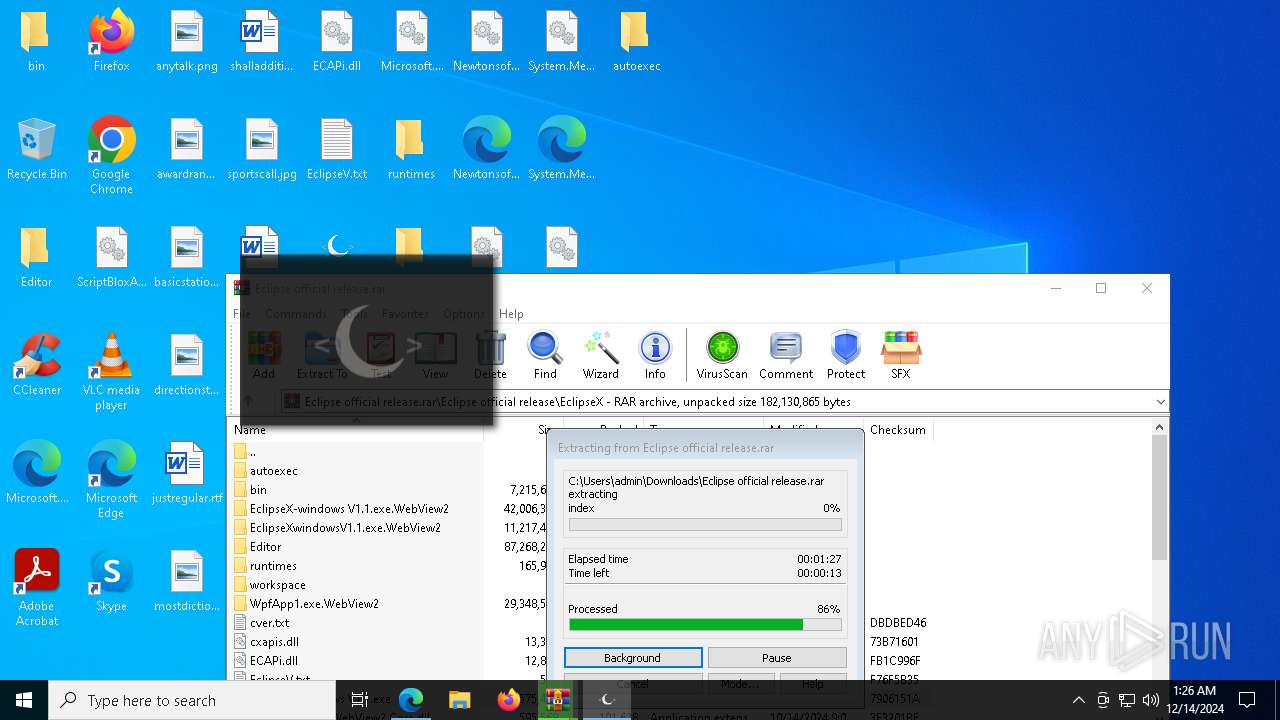Select the VLC media player icon
The height and width of the screenshot is (720, 1280).
coord(111,372)
